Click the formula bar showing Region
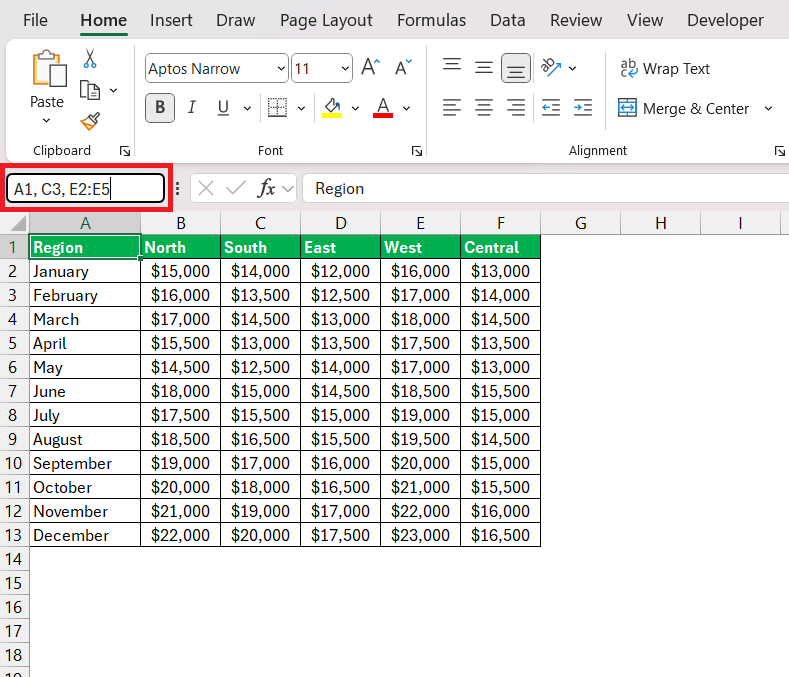Viewport: 789px width, 677px height. coord(545,189)
